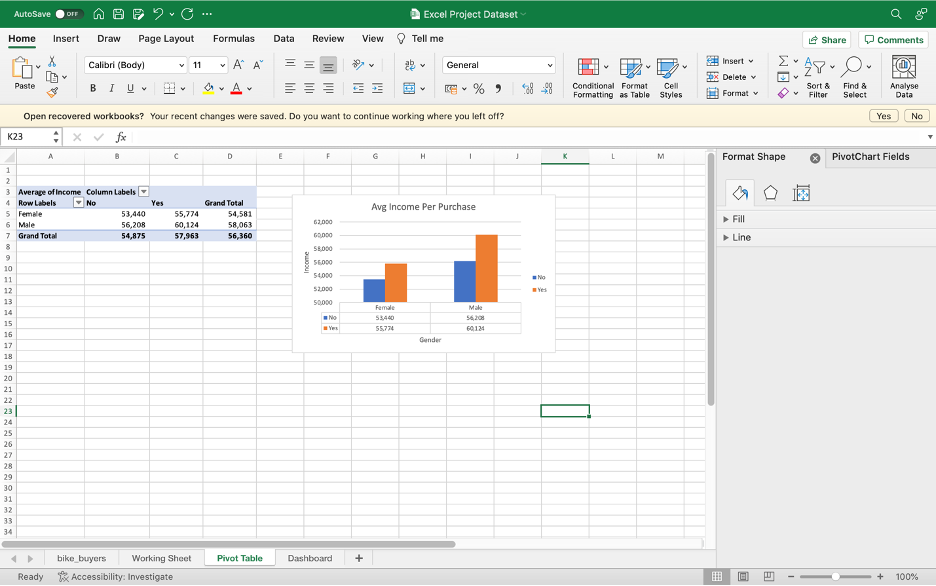Image resolution: width=936 pixels, height=586 pixels.
Task: Open the Number Format dropdown showing General
Action: 498,64
